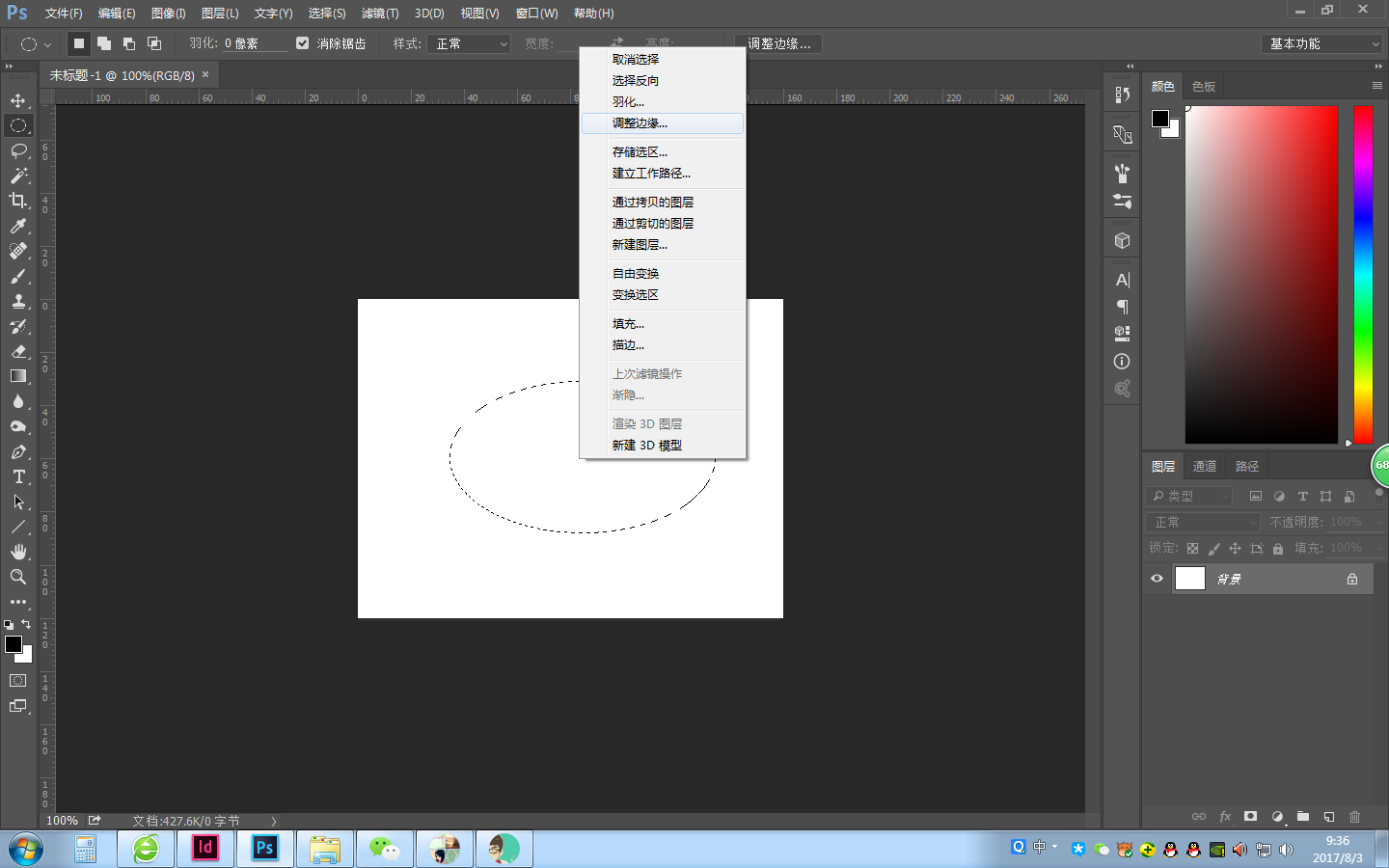Open the tool preset picker dropdown
Viewport: 1389px width, 868px height.
[x=35, y=43]
